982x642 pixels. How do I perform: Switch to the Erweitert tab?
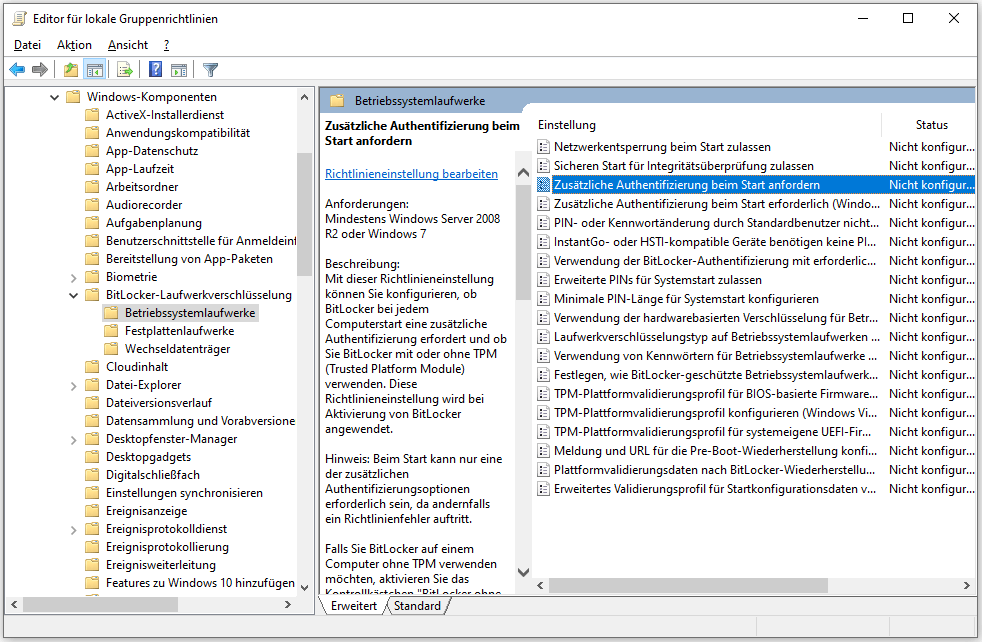(x=354, y=606)
